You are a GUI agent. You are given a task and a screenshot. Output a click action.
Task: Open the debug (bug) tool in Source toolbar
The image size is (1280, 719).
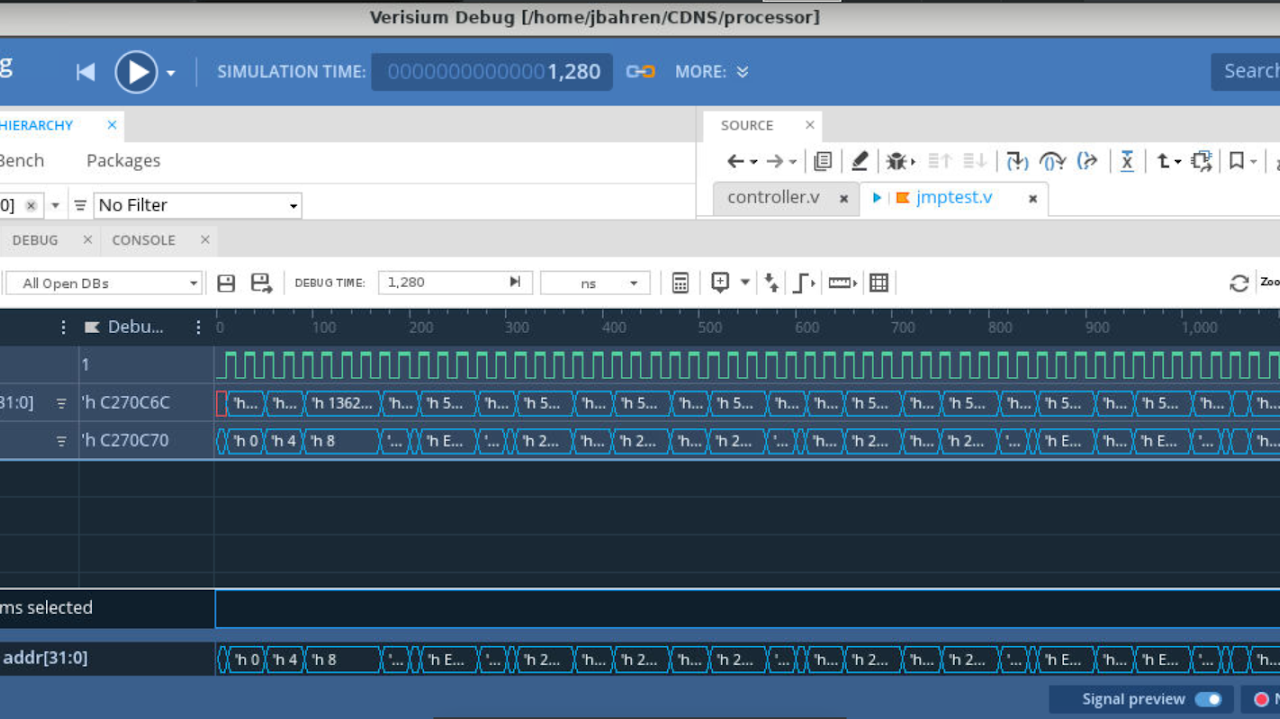[x=896, y=160]
